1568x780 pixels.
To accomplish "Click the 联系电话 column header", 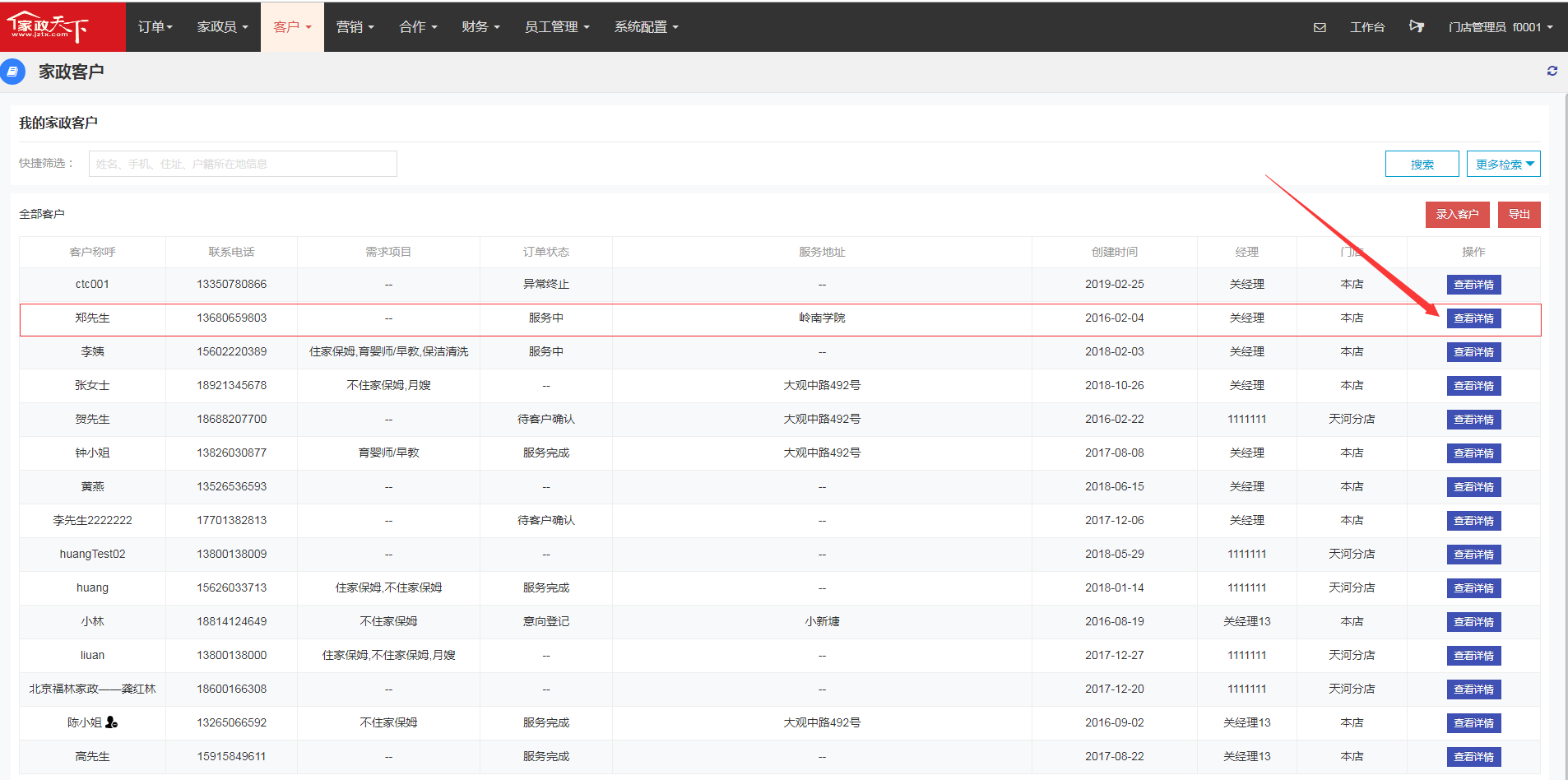I will (x=231, y=252).
